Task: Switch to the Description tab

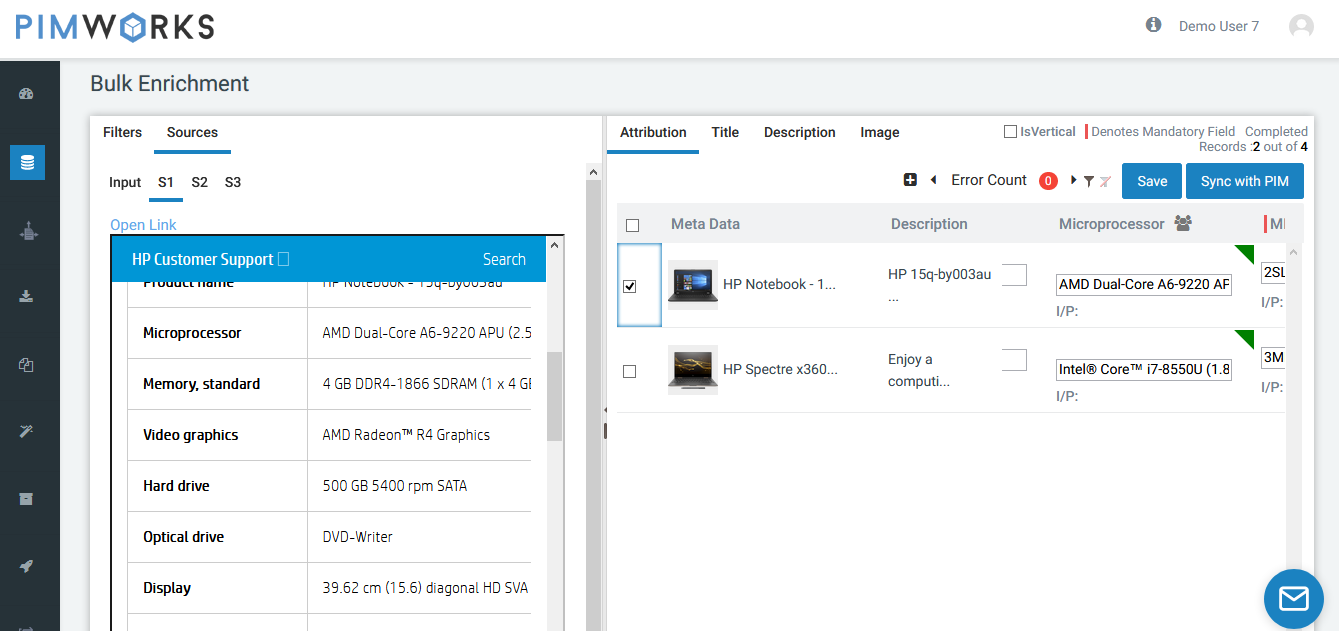Action: point(800,132)
